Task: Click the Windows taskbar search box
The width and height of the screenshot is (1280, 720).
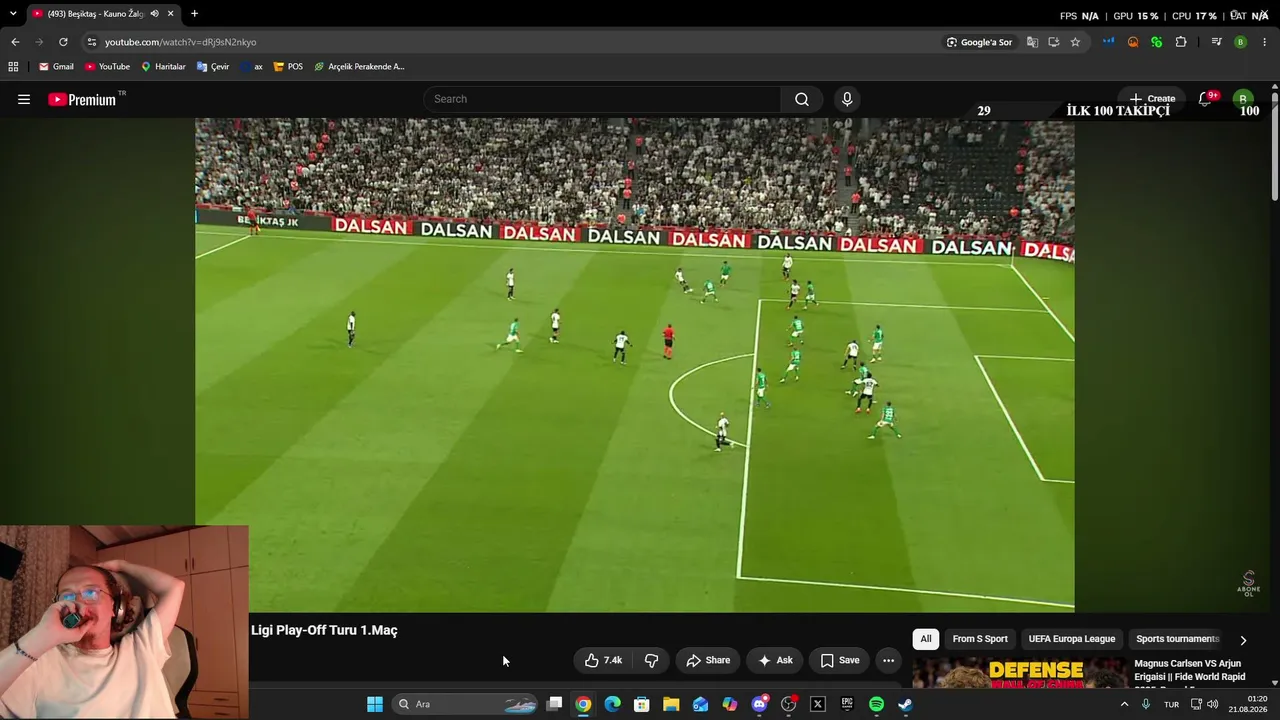Action: click(465, 704)
